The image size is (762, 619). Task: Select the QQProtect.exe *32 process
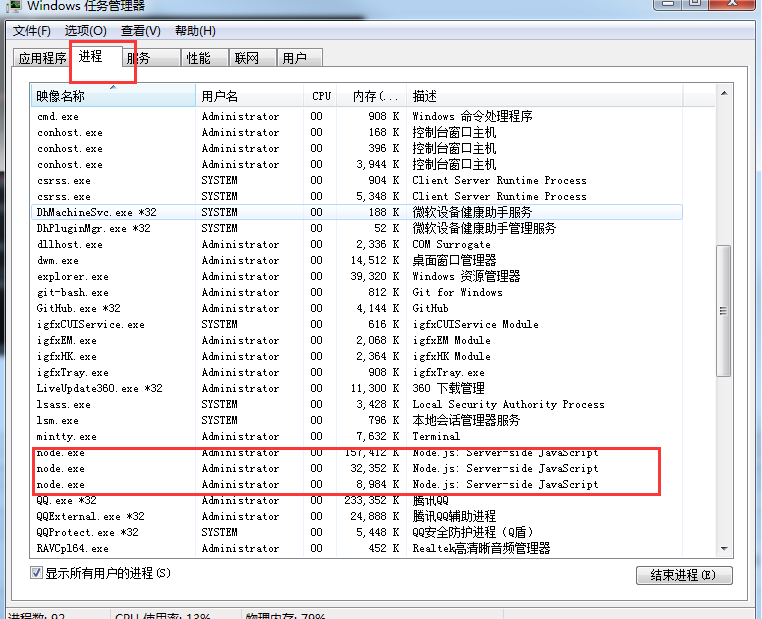click(357, 533)
